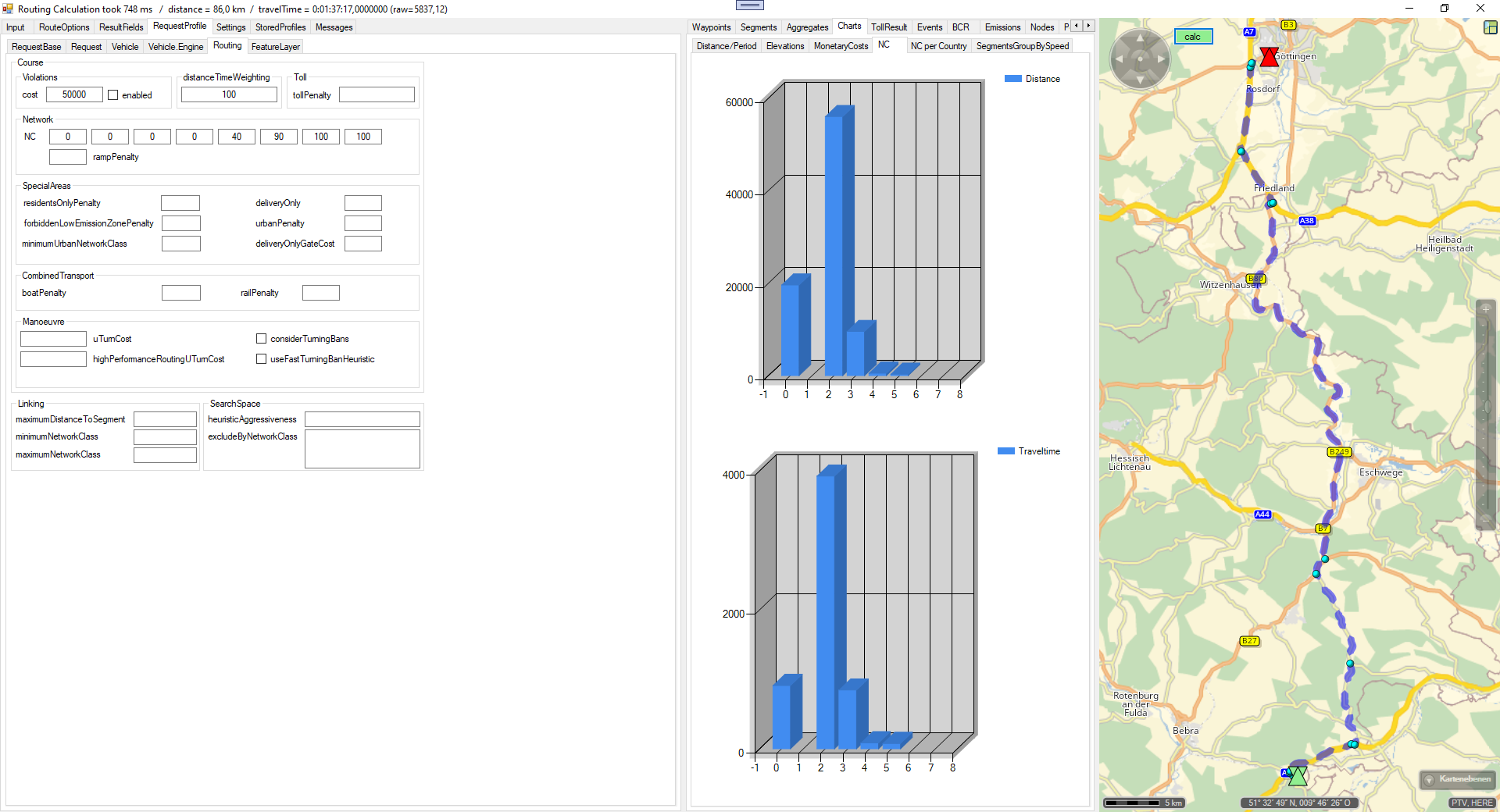
Task: Click the red Göttingen destination marker
Action: [x=1269, y=57]
